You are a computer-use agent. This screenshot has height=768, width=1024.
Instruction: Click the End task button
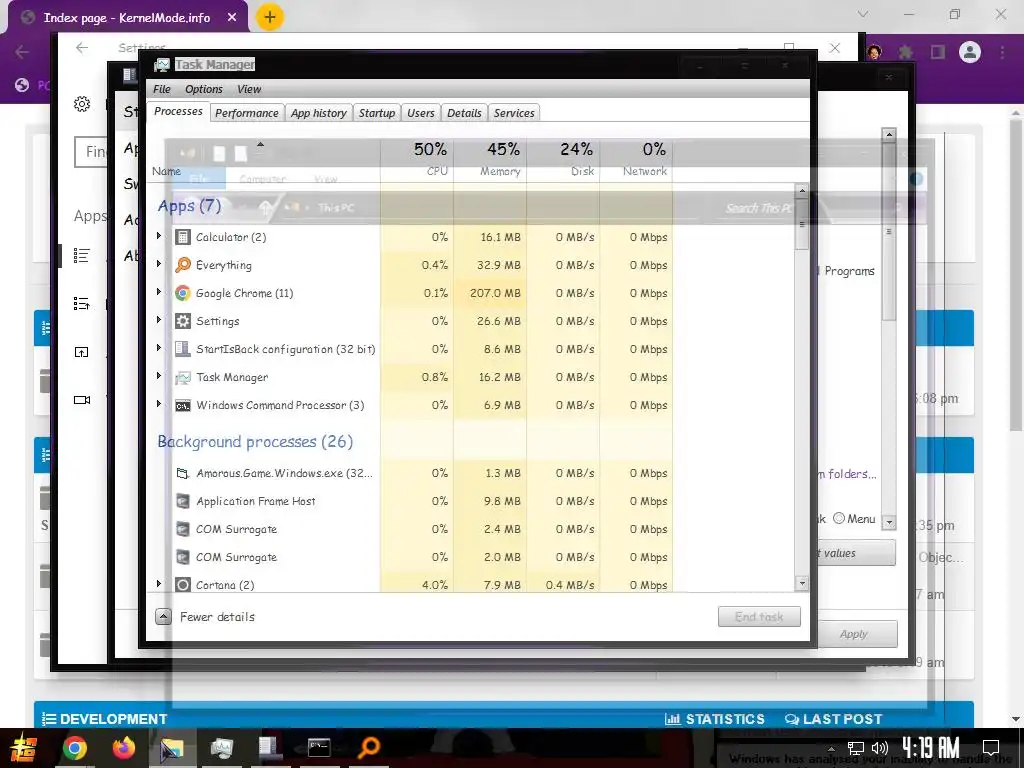759,616
